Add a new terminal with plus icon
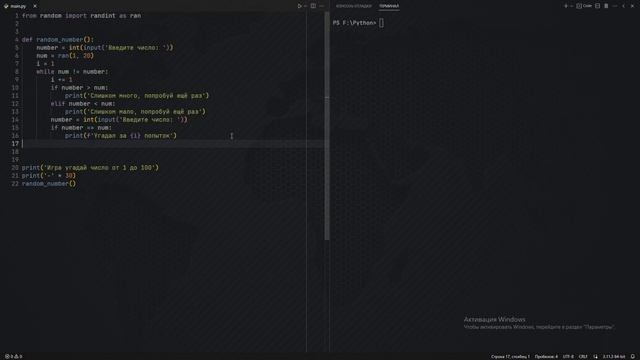This screenshot has width=640, height=360. [x=566, y=6]
